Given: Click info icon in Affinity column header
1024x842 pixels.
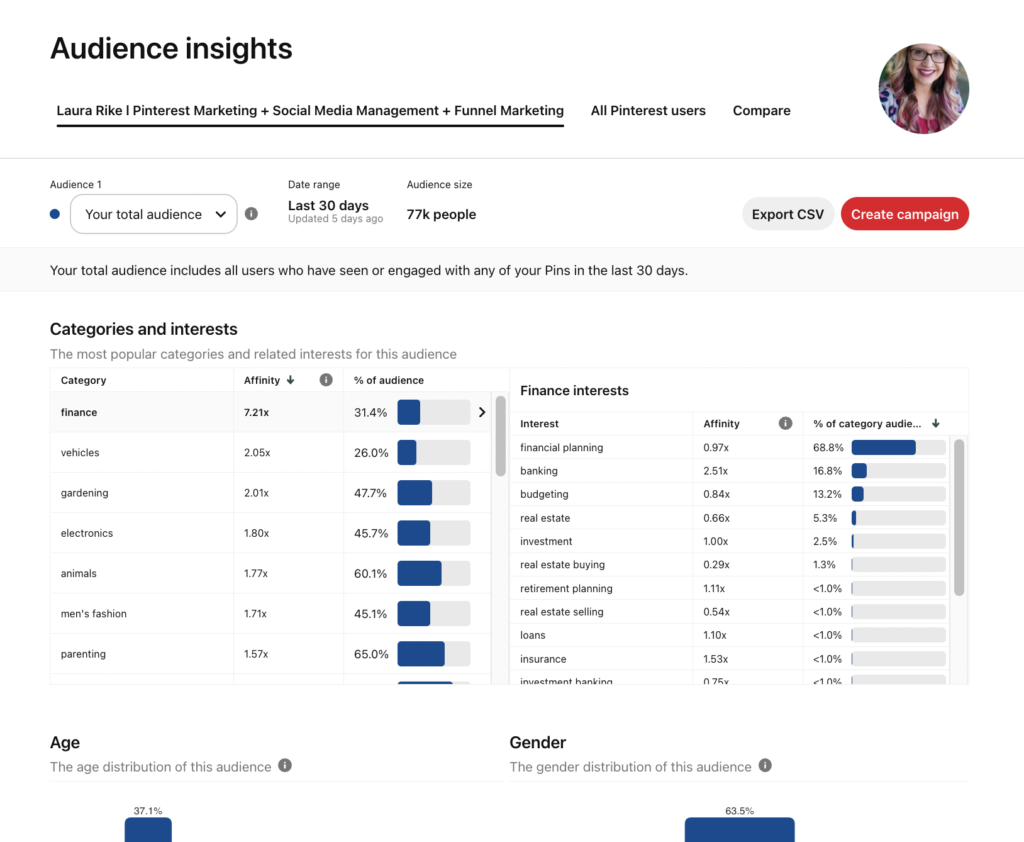Looking at the screenshot, I should tap(326, 380).
